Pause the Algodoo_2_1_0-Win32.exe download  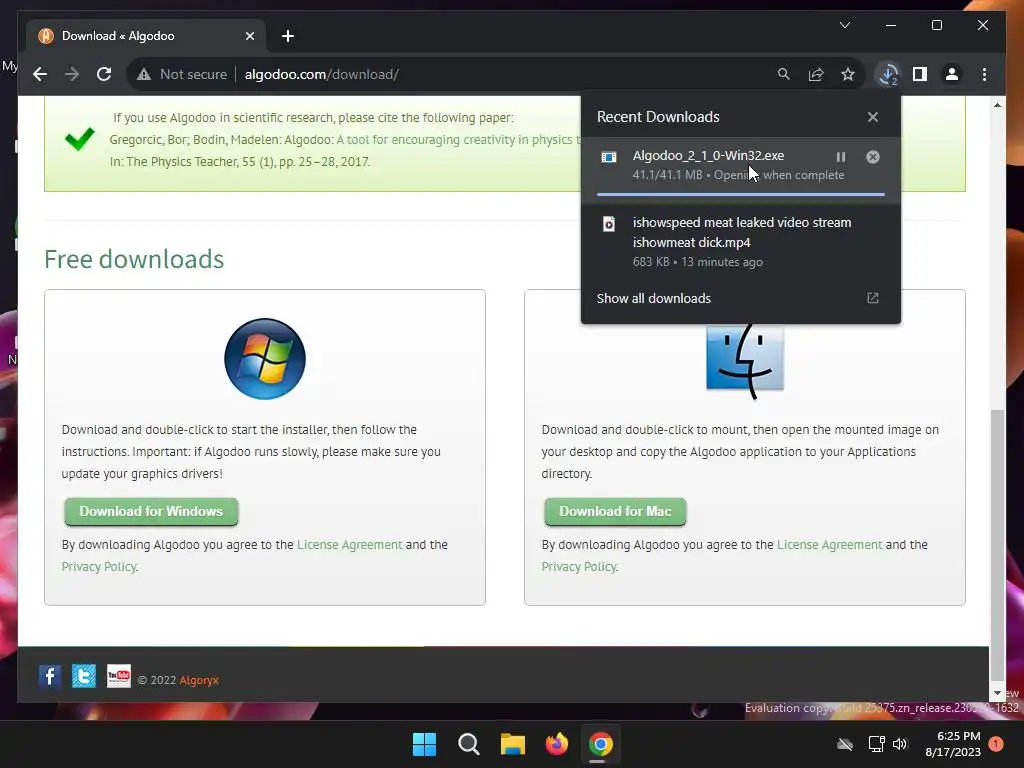pyautogui.click(x=840, y=157)
